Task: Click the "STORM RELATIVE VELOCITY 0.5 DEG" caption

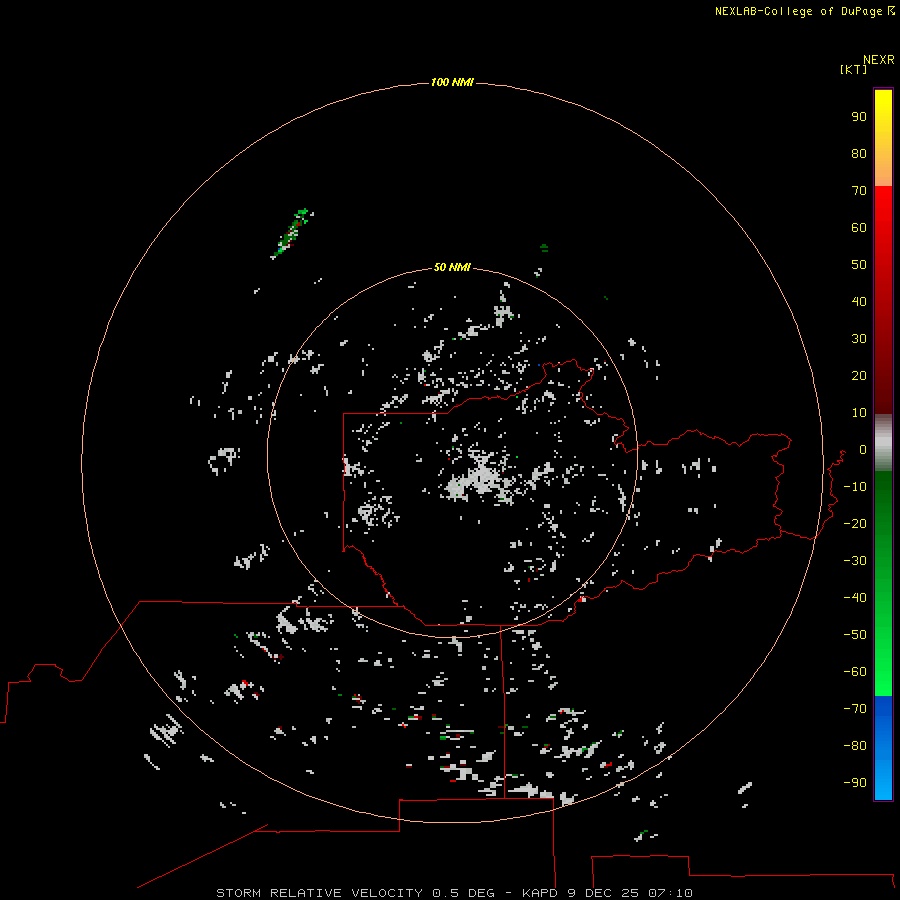Action: [x=355, y=893]
